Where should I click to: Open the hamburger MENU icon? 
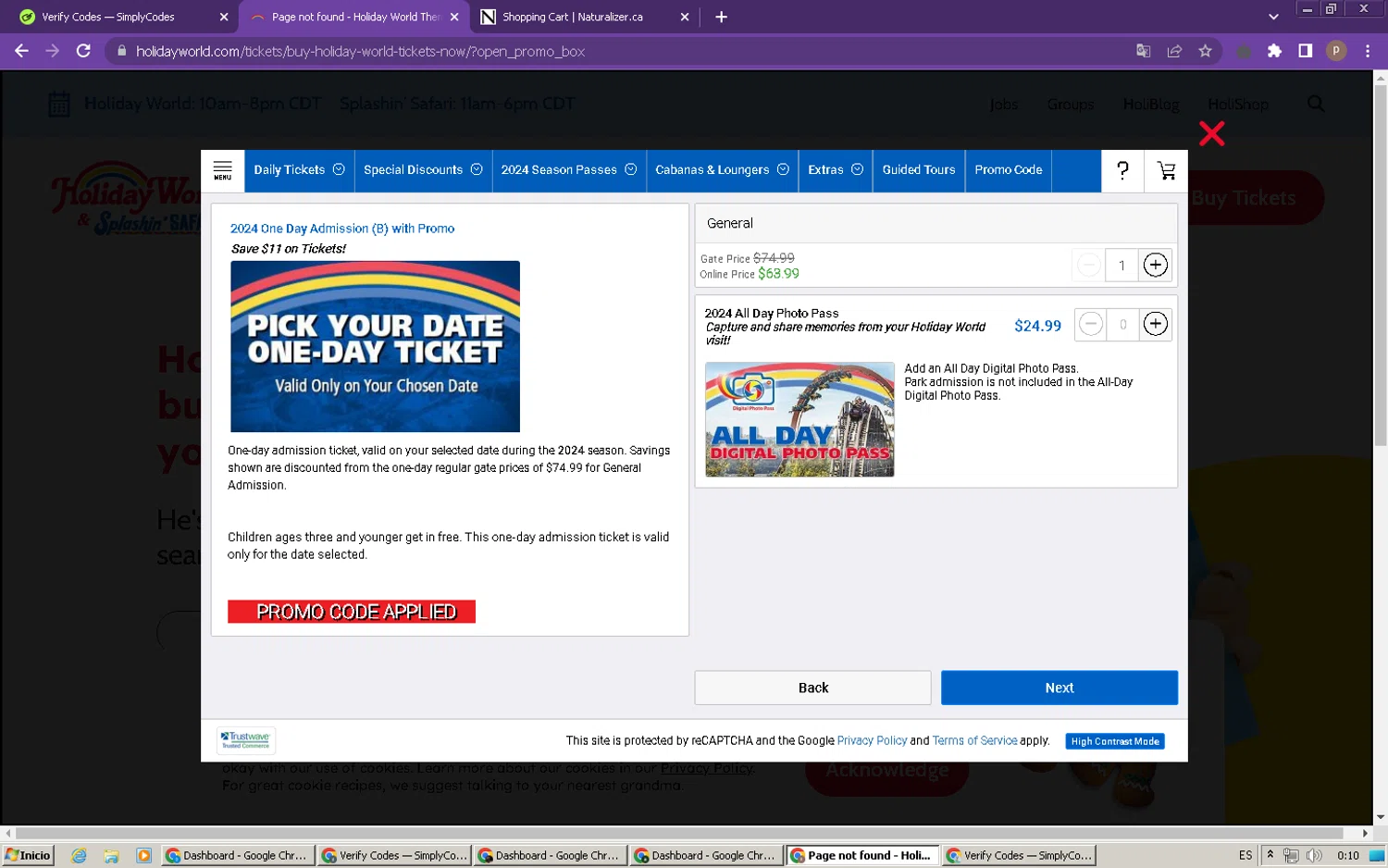click(223, 170)
